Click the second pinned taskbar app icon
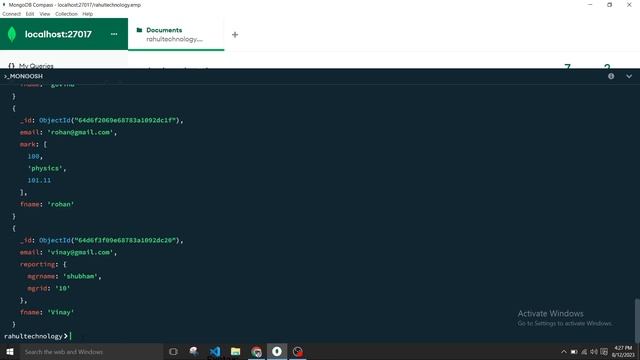 (194, 351)
